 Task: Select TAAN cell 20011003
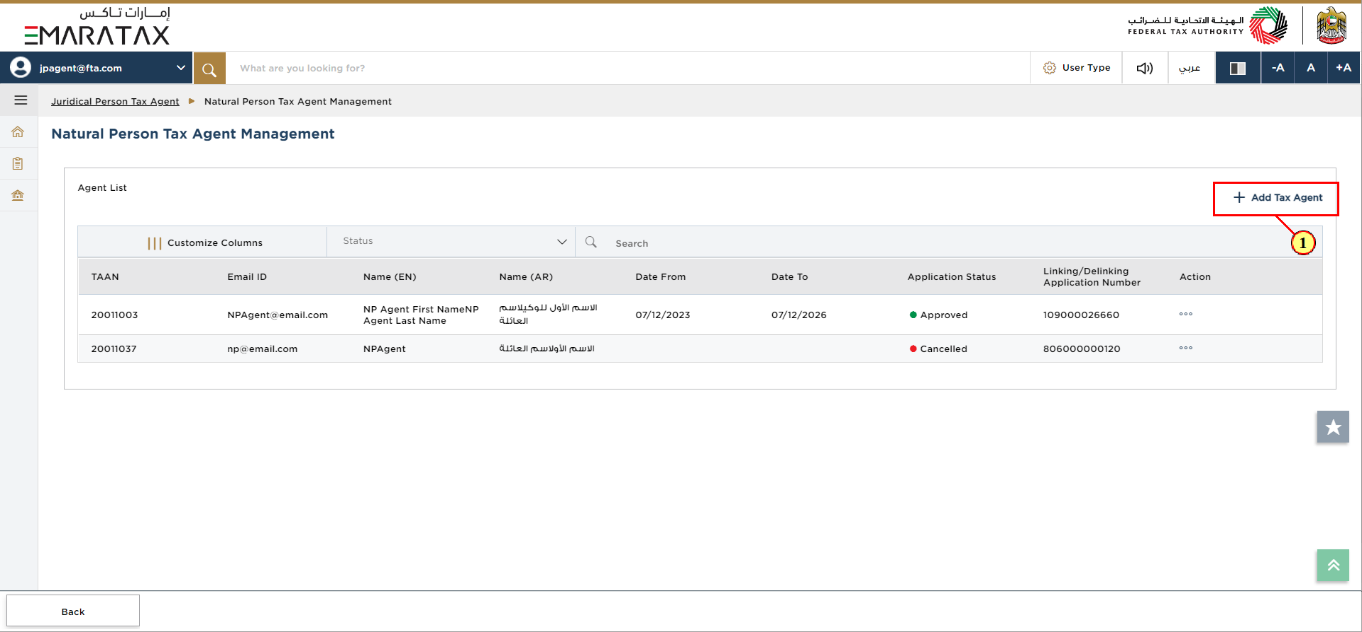(114, 315)
